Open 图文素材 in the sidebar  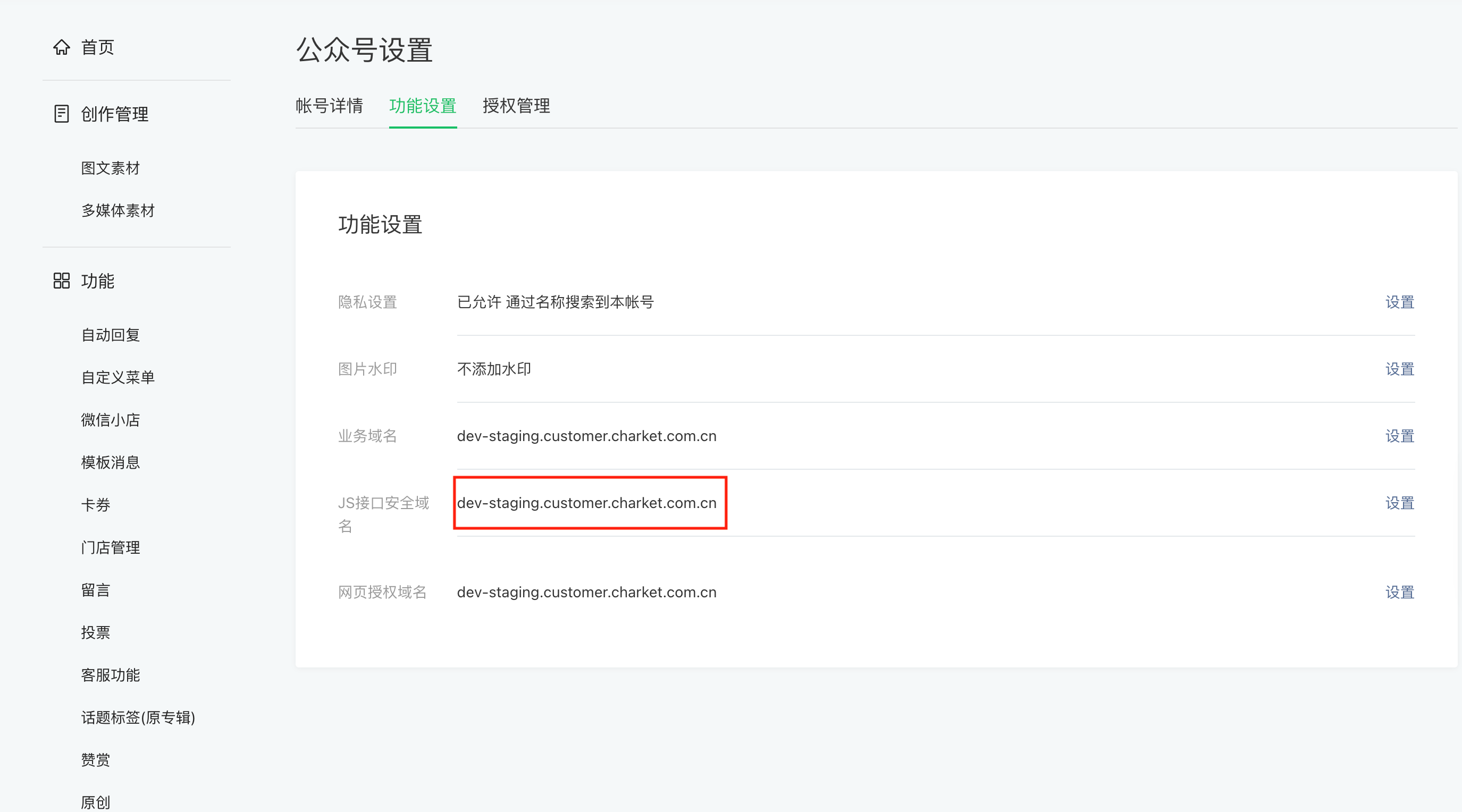[111, 168]
